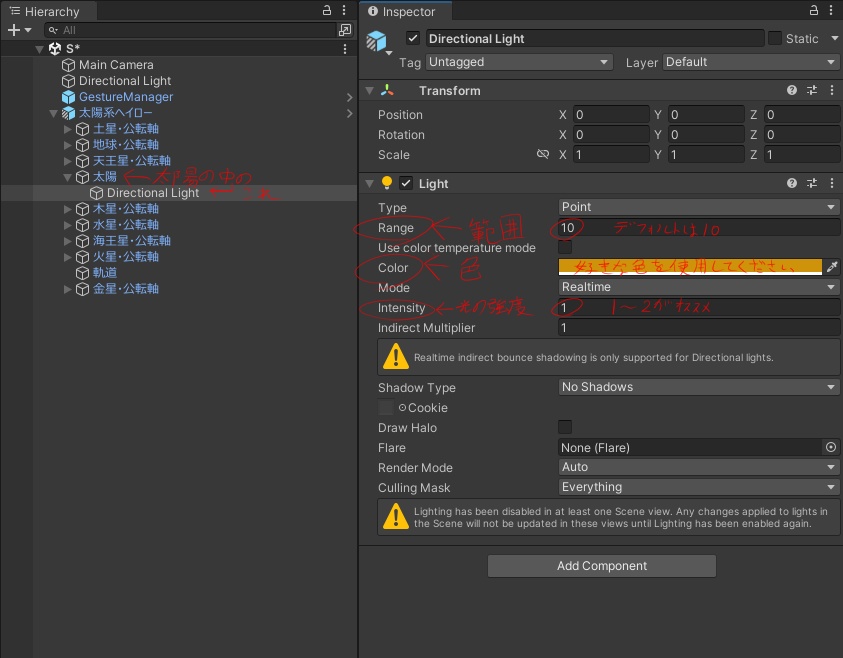Screen dimensions: 843x658
Task: Click the Cookie texture slot
Action: tap(385, 407)
